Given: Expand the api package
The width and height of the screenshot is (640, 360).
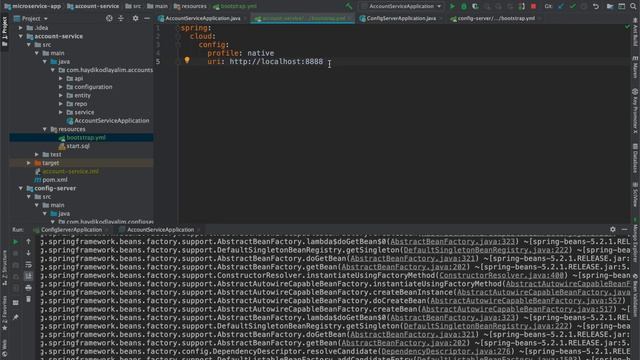Looking at the screenshot, I should (61, 78).
